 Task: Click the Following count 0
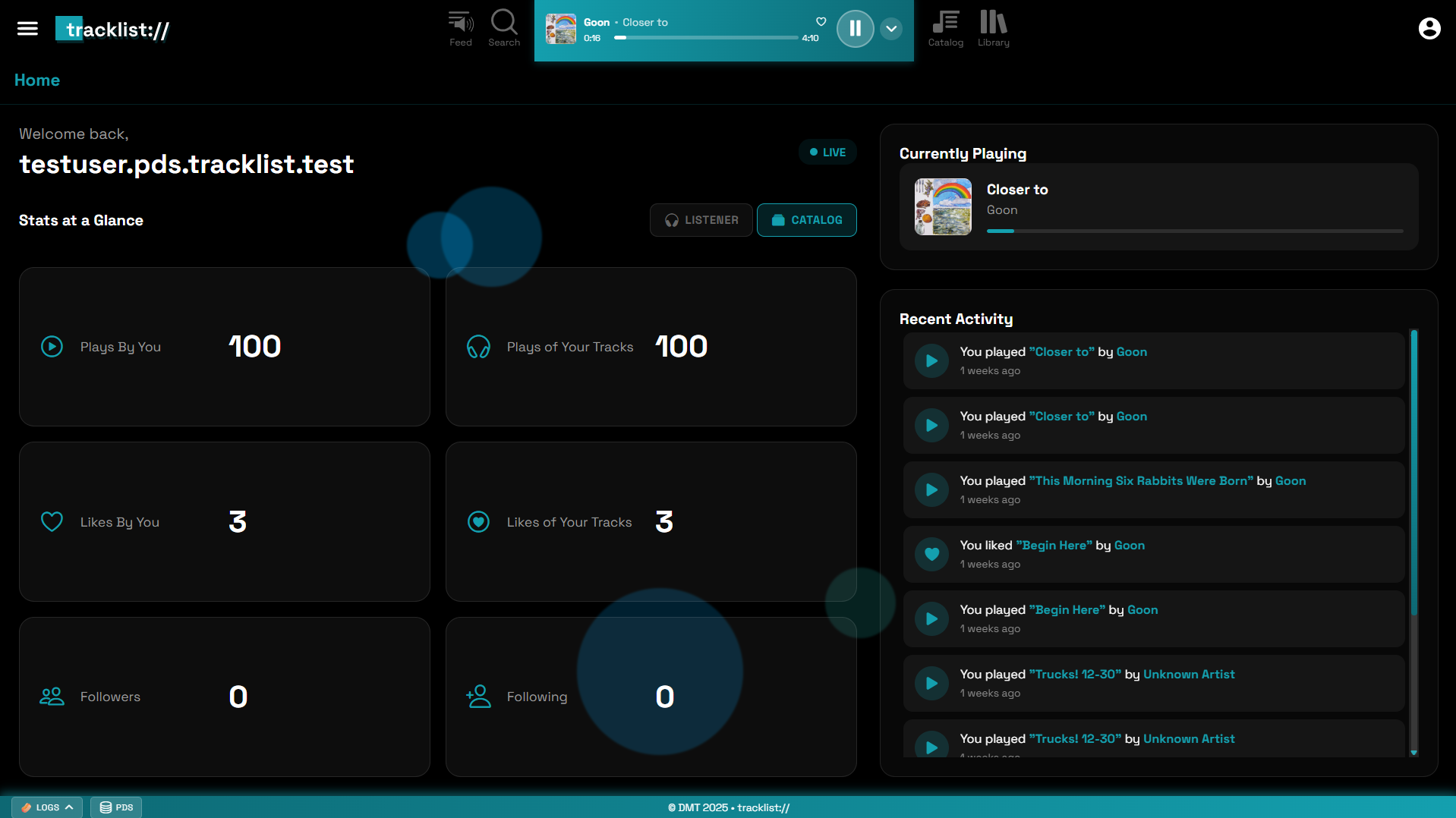coord(665,697)
